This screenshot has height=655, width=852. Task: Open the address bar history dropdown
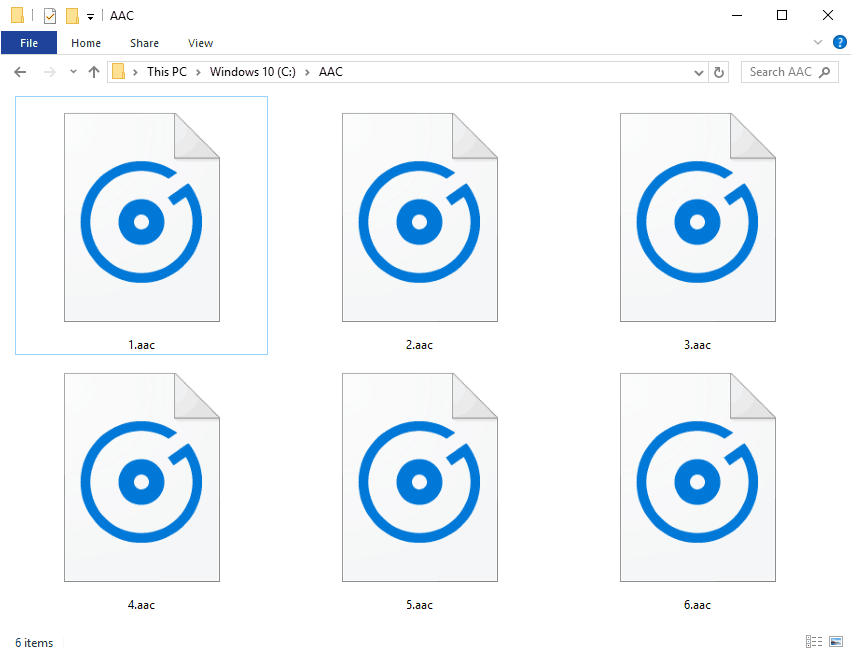coord(699,72)
